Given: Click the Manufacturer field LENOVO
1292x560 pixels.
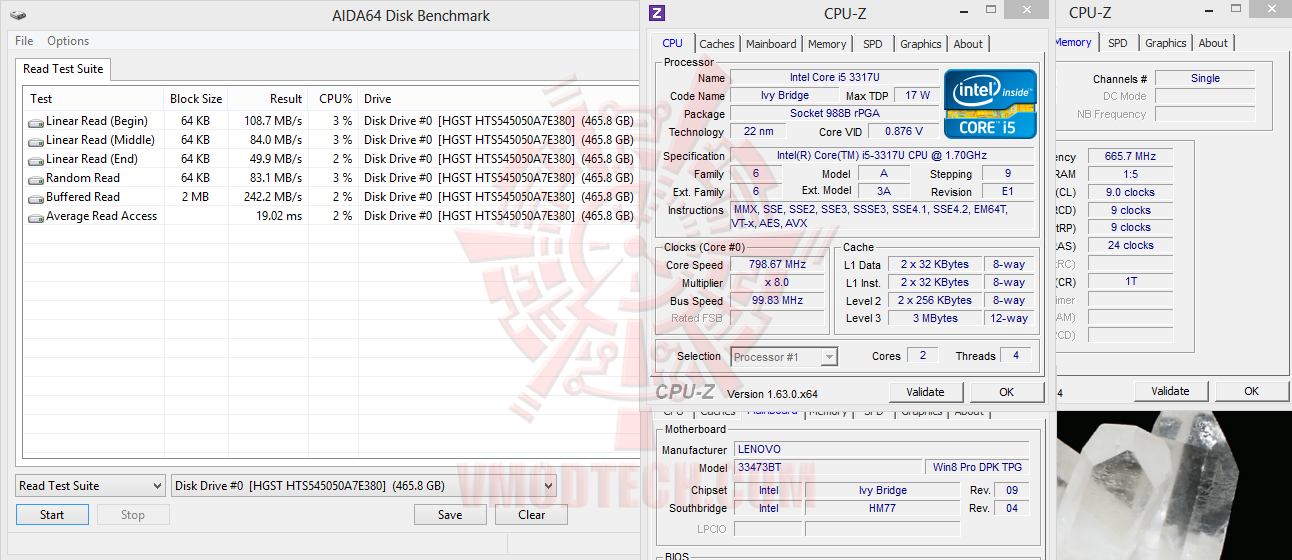Looking at the screenshot, I should pos(881,450).
